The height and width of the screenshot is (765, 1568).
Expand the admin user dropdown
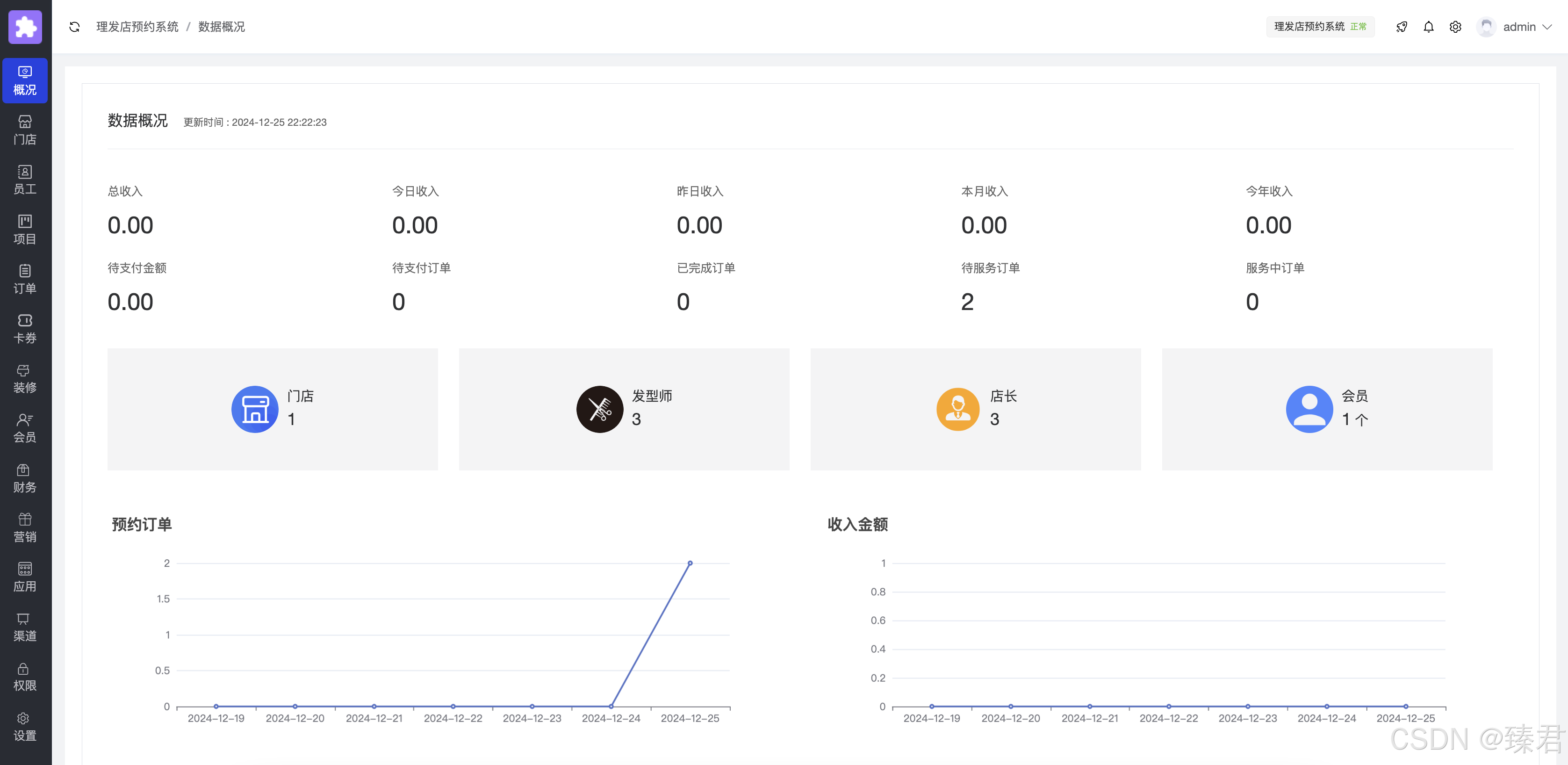click(1547, 27)
